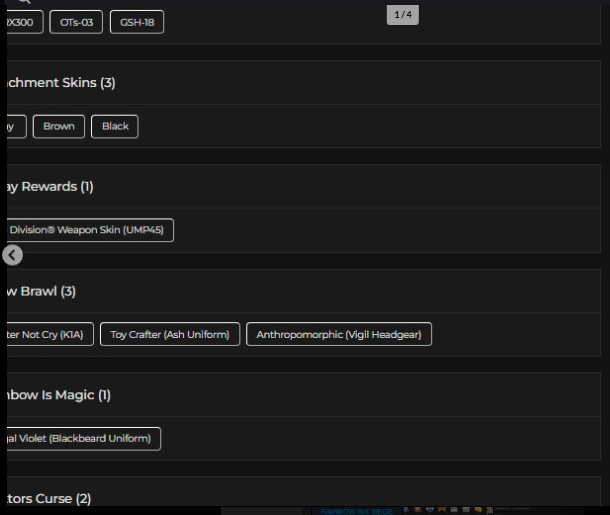Viewport: 610px width, 515px height.
Task: Open the Division Weapon Skin (UMP45) tag
Action: [90, 230]
